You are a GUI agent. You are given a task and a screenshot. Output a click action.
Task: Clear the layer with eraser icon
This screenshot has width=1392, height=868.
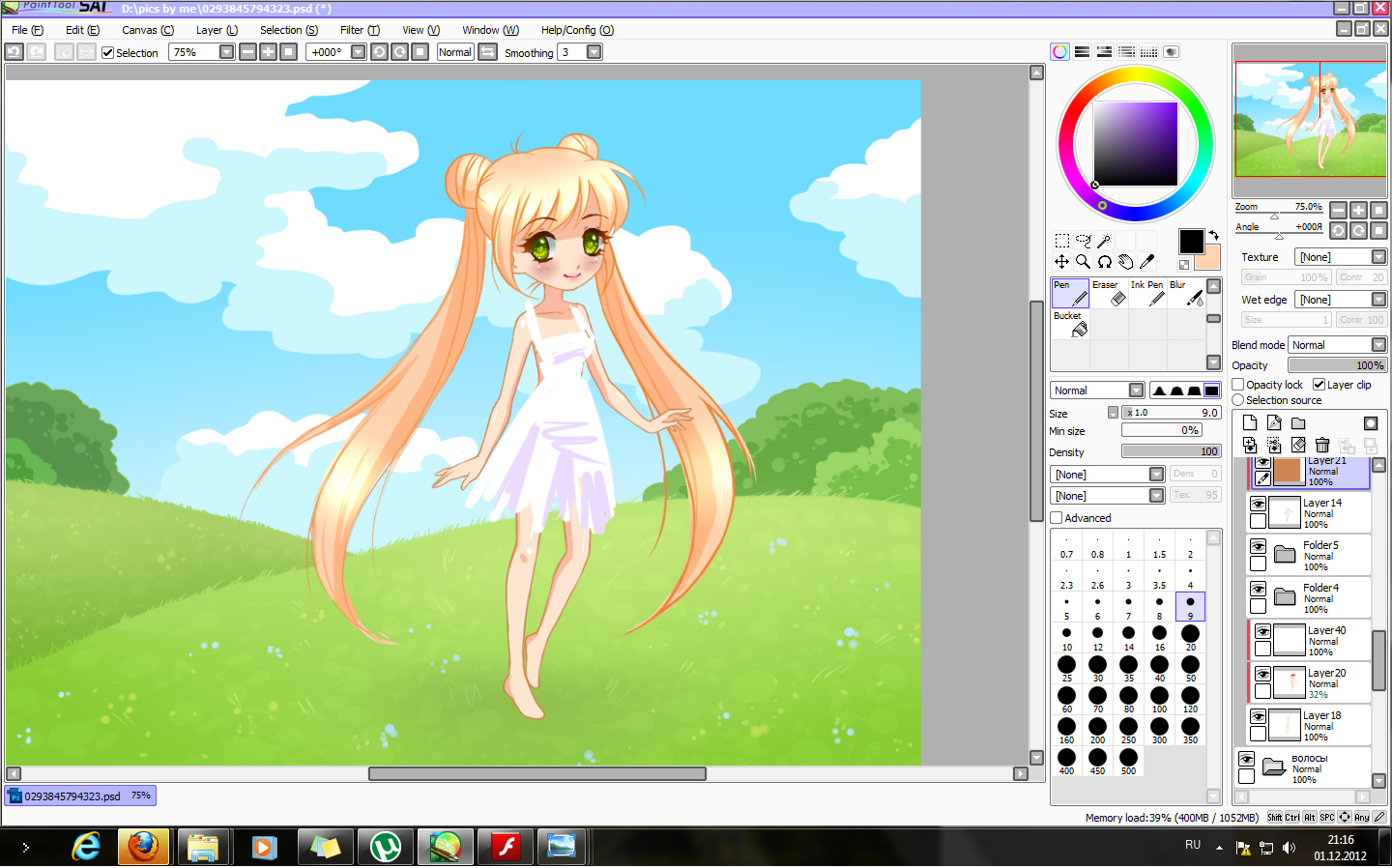click(1298, 446)
